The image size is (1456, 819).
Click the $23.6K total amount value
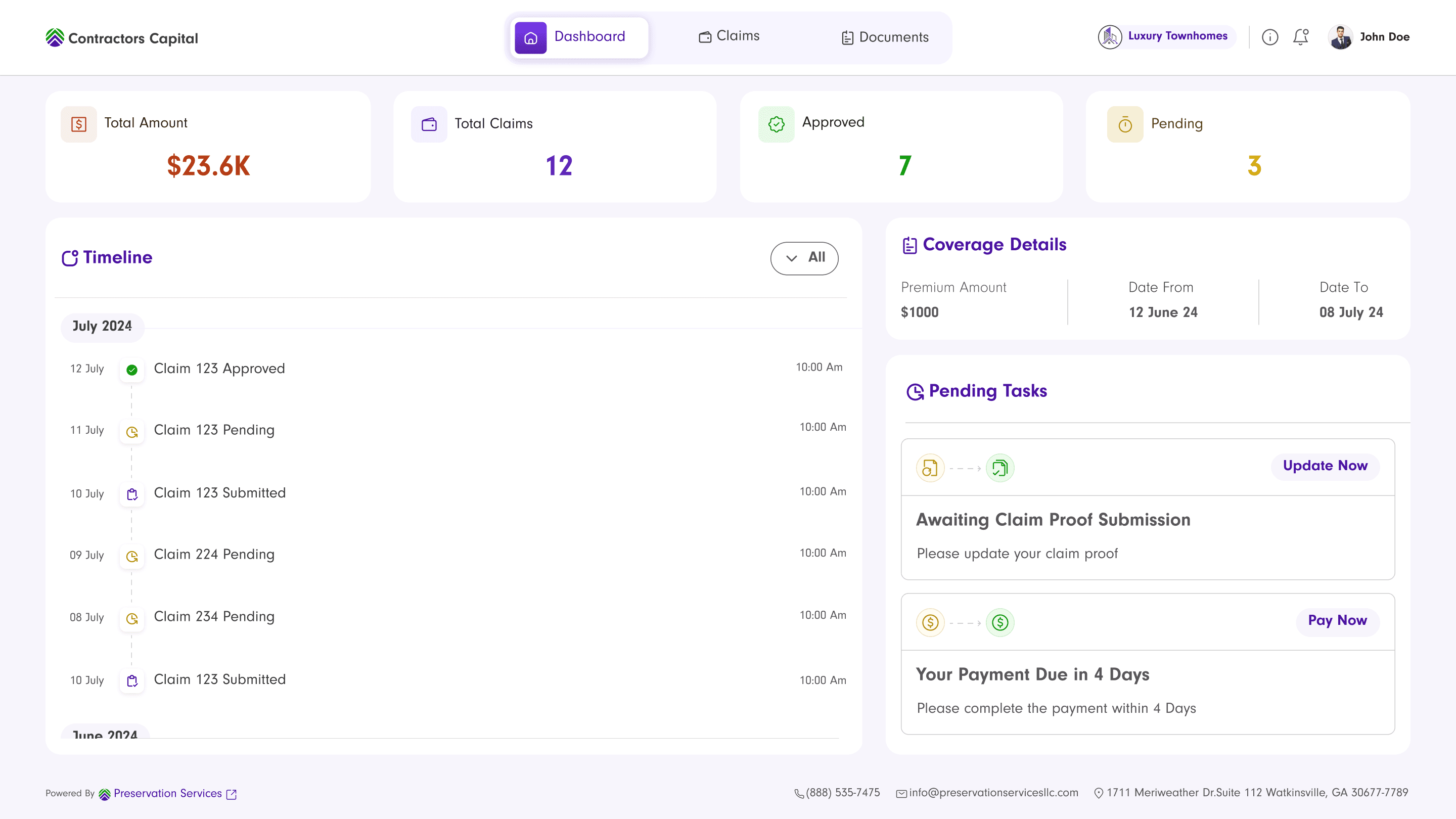pyautogui.click(x=208, y=166)
